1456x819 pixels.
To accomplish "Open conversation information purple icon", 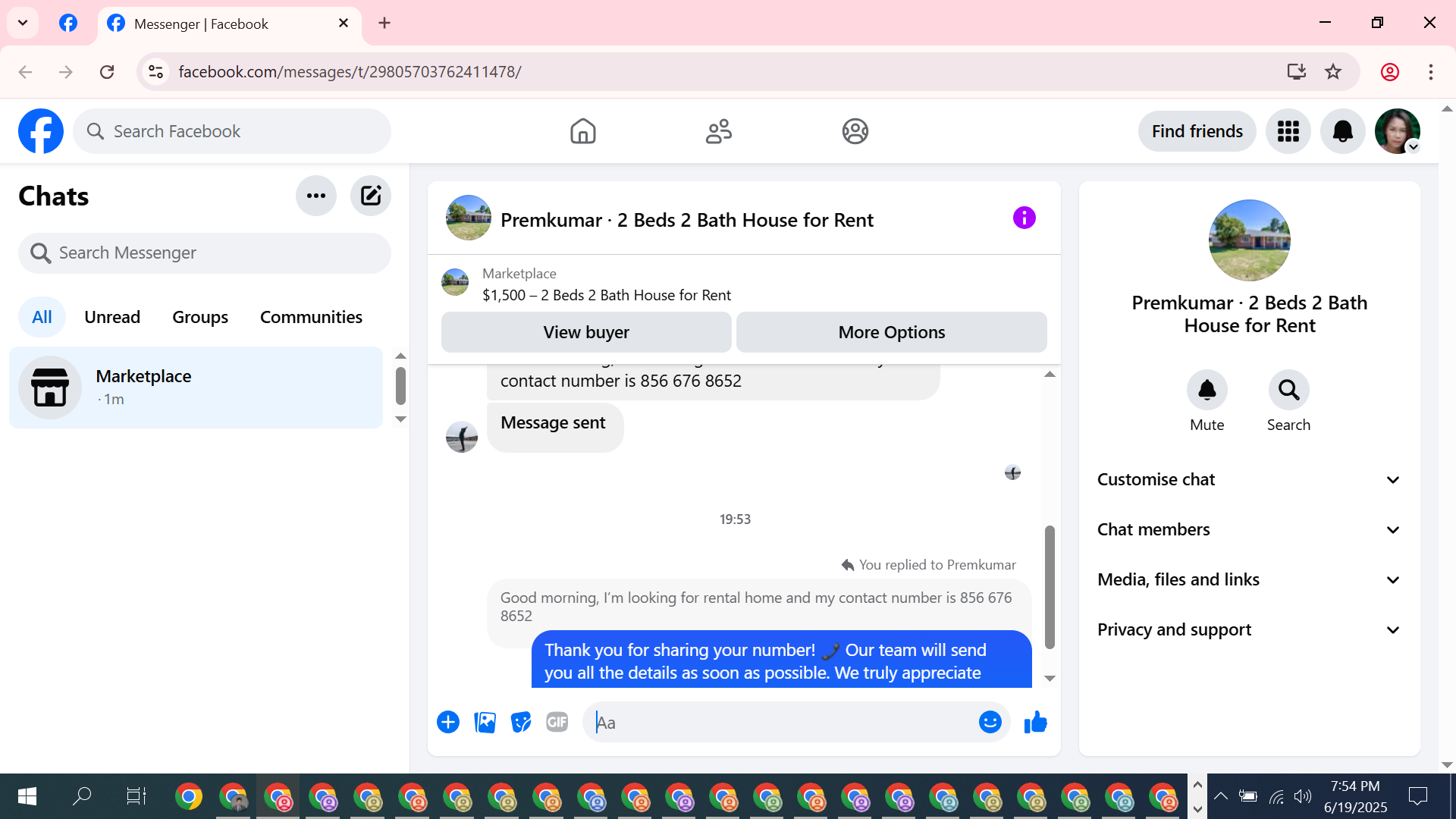I will click(x=1024, y=218).
